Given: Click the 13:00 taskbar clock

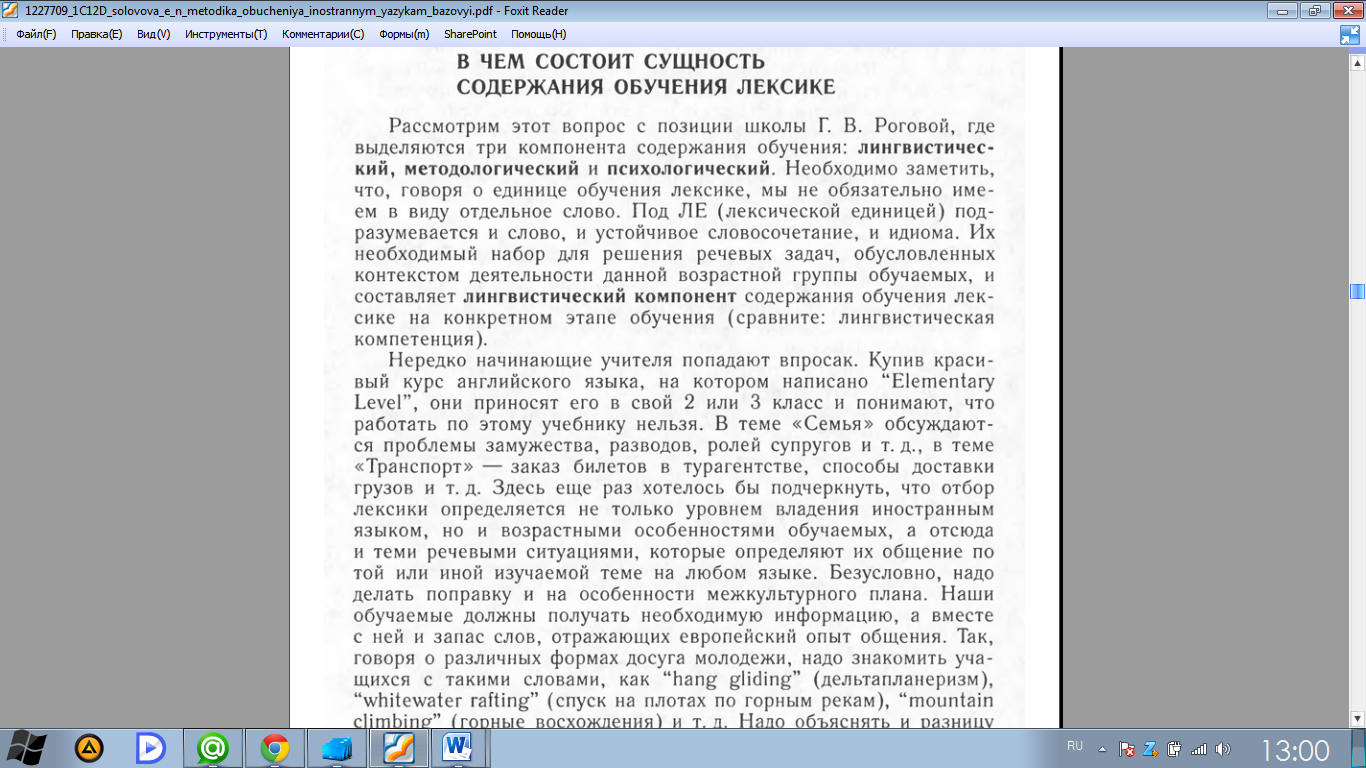Looking at the screenshot, I should click(x=1295, y=750).
